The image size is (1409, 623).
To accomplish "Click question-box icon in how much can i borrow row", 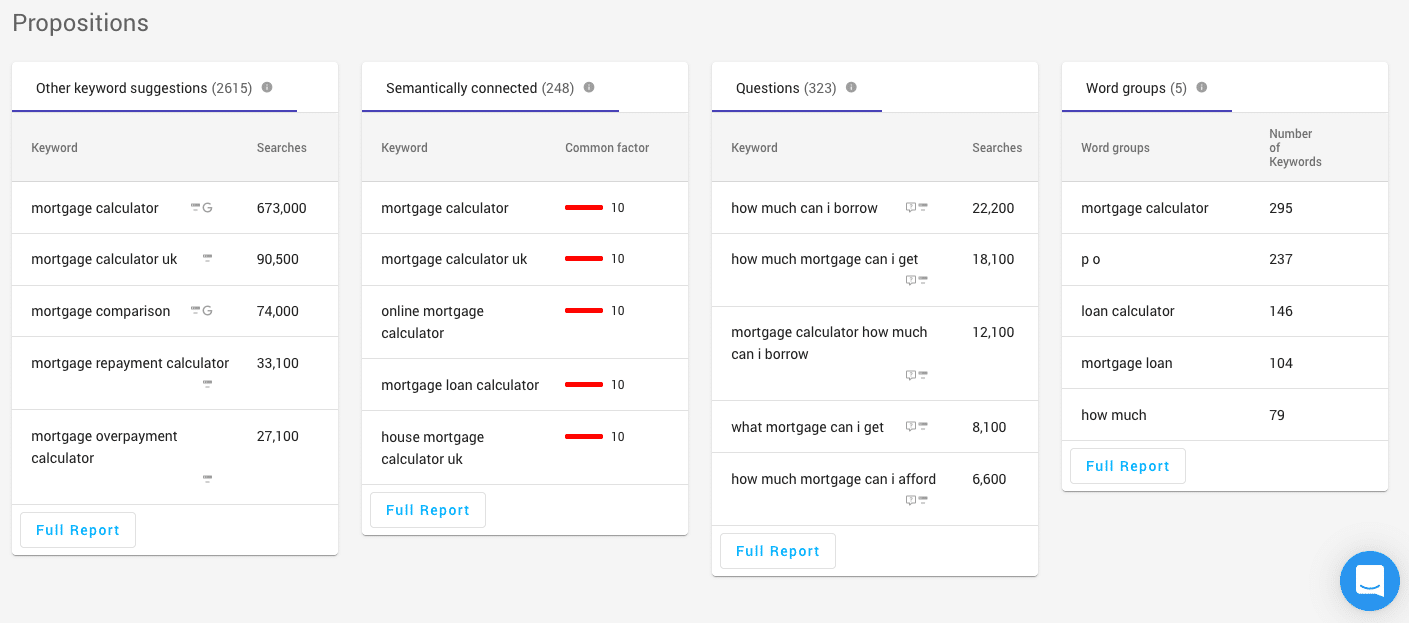I will pyautogui.click(x=911, y=208).
